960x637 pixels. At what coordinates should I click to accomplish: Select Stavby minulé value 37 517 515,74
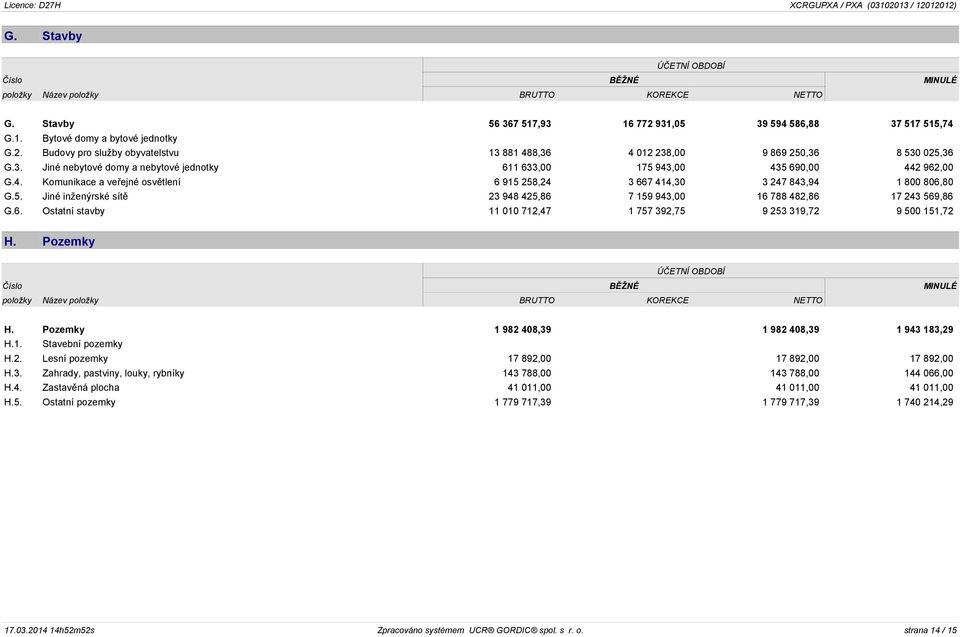click(x=922, y=124)
